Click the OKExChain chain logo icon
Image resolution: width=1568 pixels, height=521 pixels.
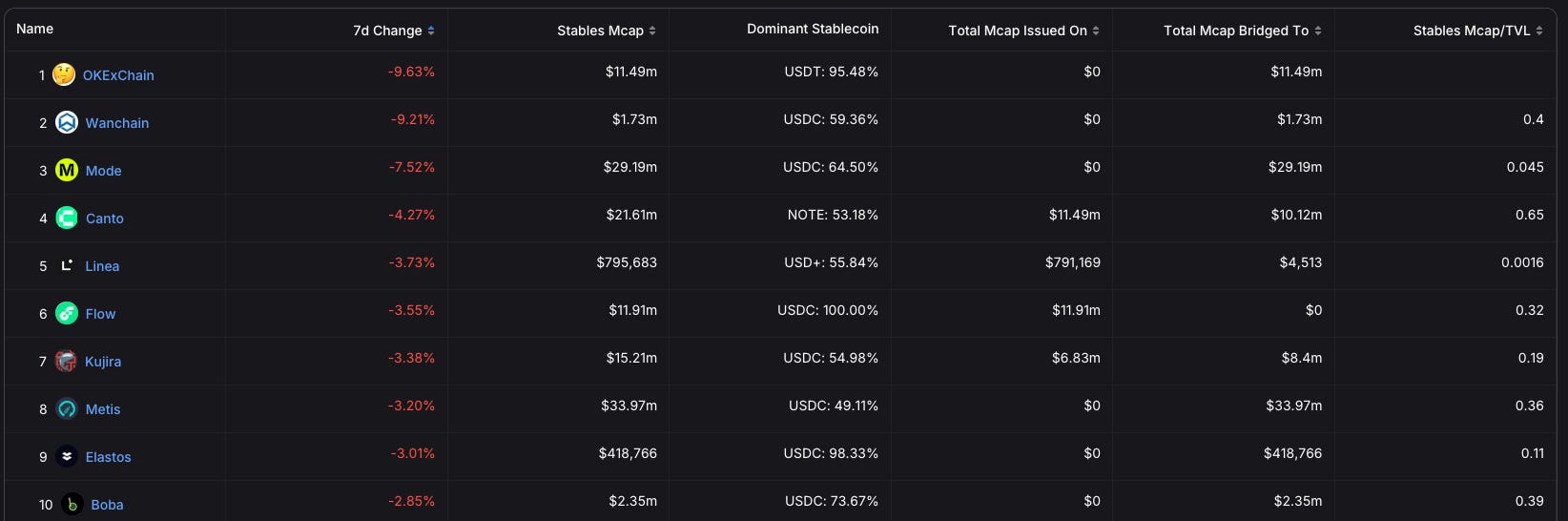coord(64,74)
